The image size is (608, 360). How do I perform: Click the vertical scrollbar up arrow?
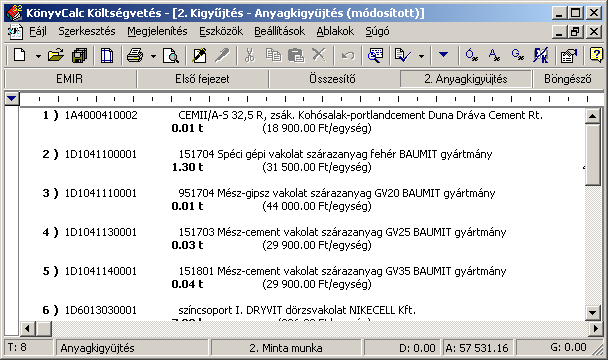point(592,116)
